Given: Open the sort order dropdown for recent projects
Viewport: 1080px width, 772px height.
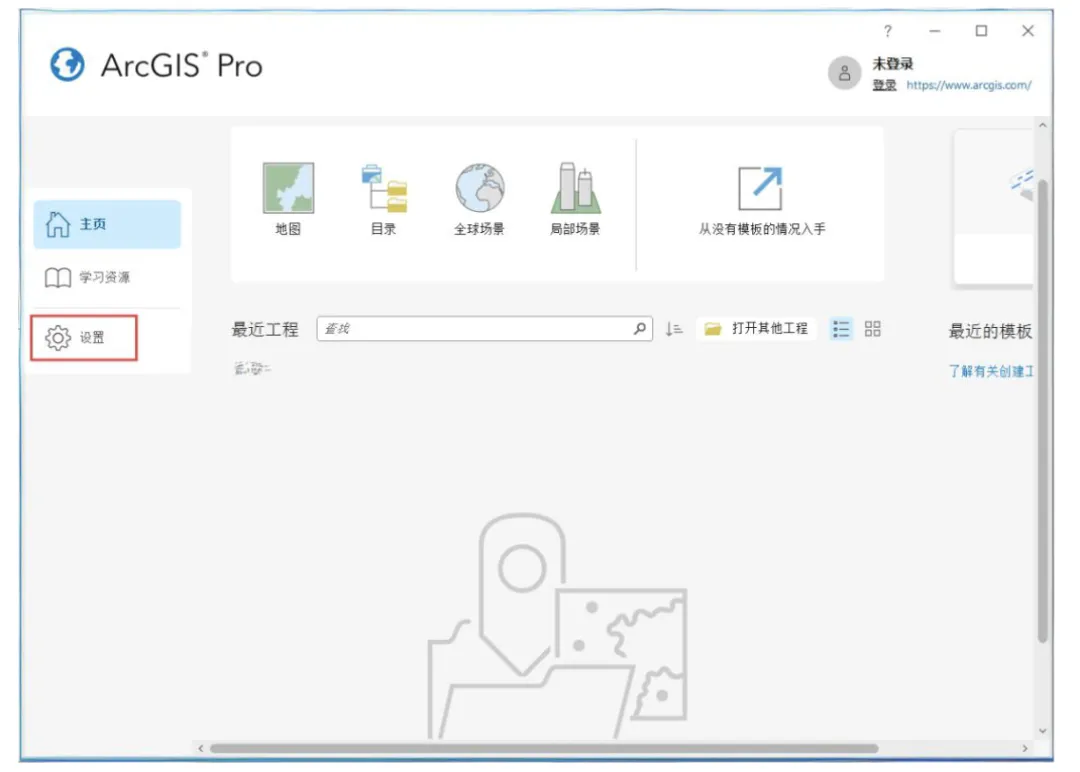Looking at the screenshot, I should point(674,329).
